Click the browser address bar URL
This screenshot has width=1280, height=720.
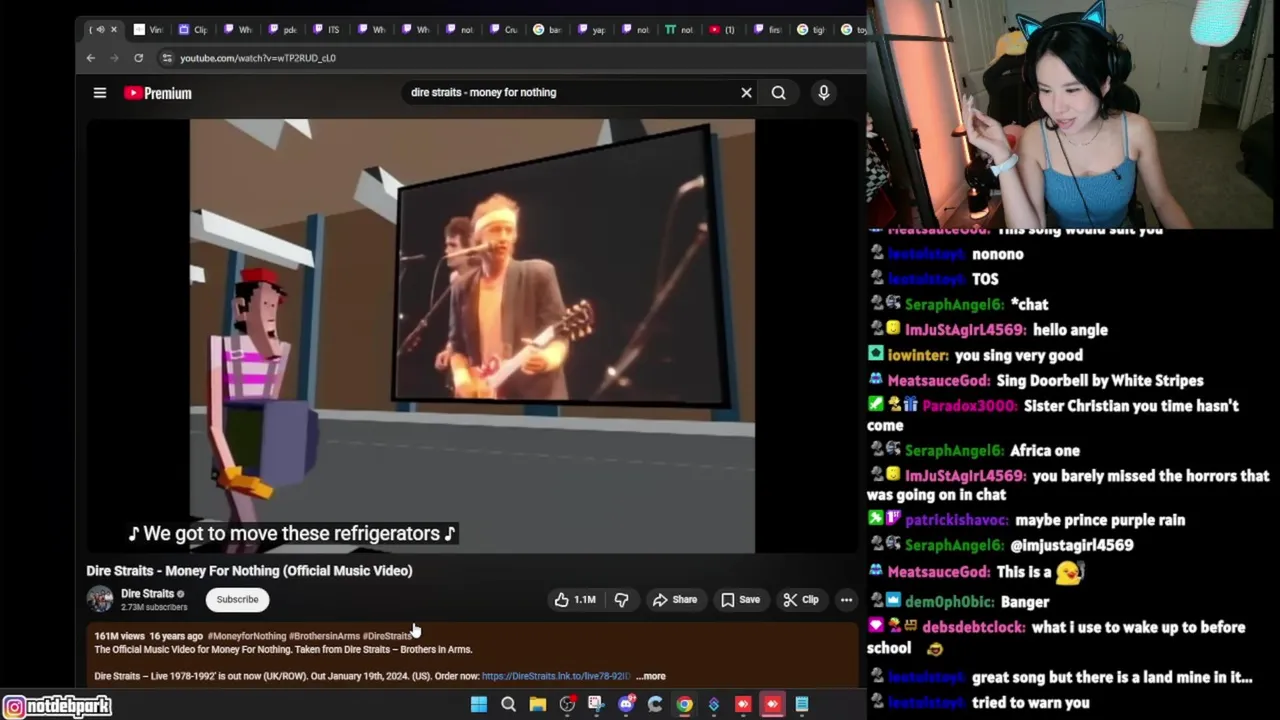(x=258, y=58)
